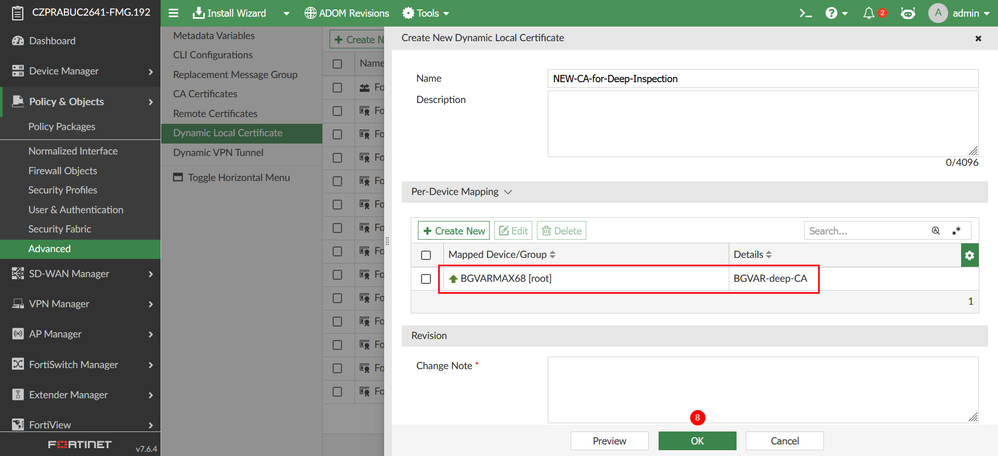Open the Tools dropdown menu
The width and height of the screenshot is (998, 456).
click(425, 13)
